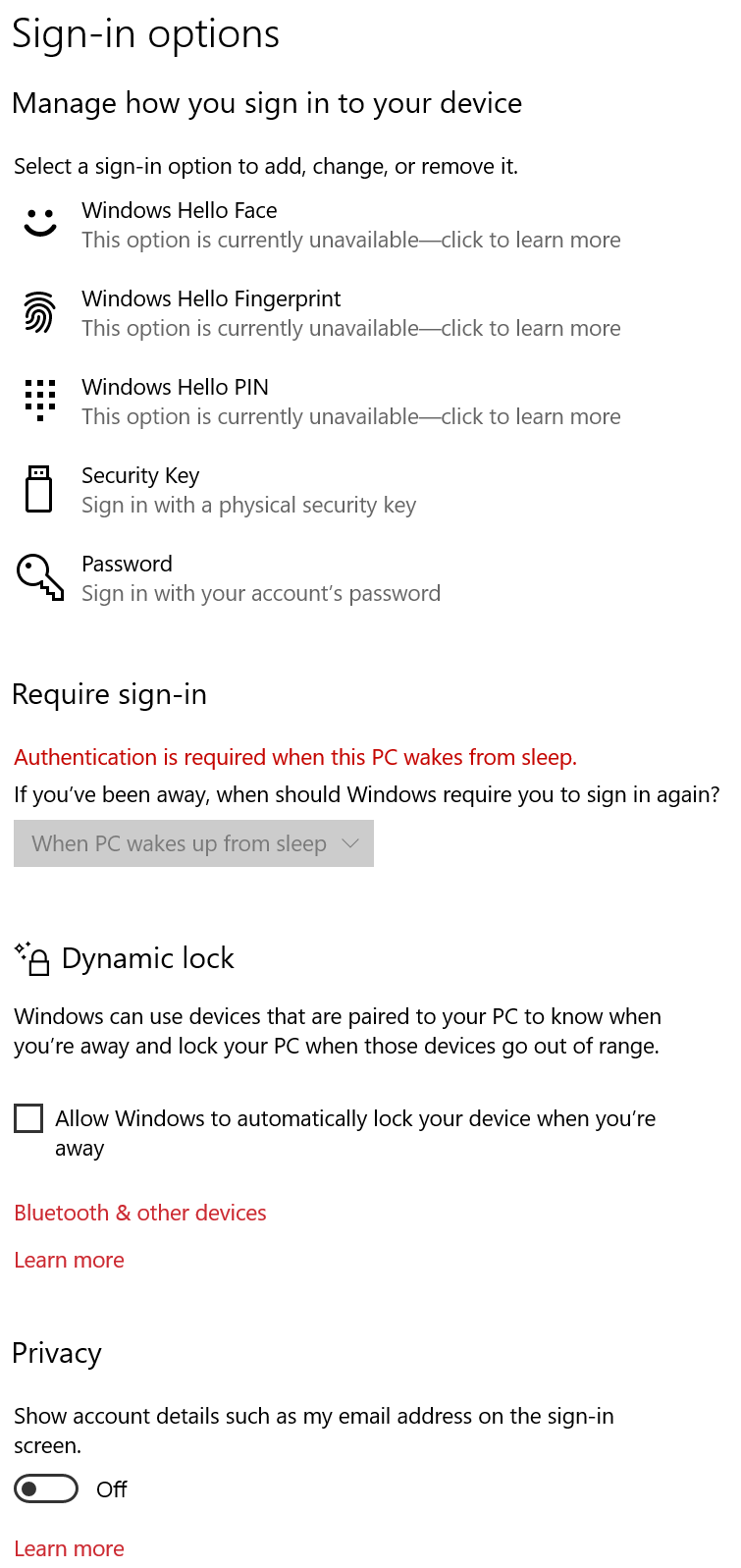Select the Windows Hello Face icon

pos(38,223)
